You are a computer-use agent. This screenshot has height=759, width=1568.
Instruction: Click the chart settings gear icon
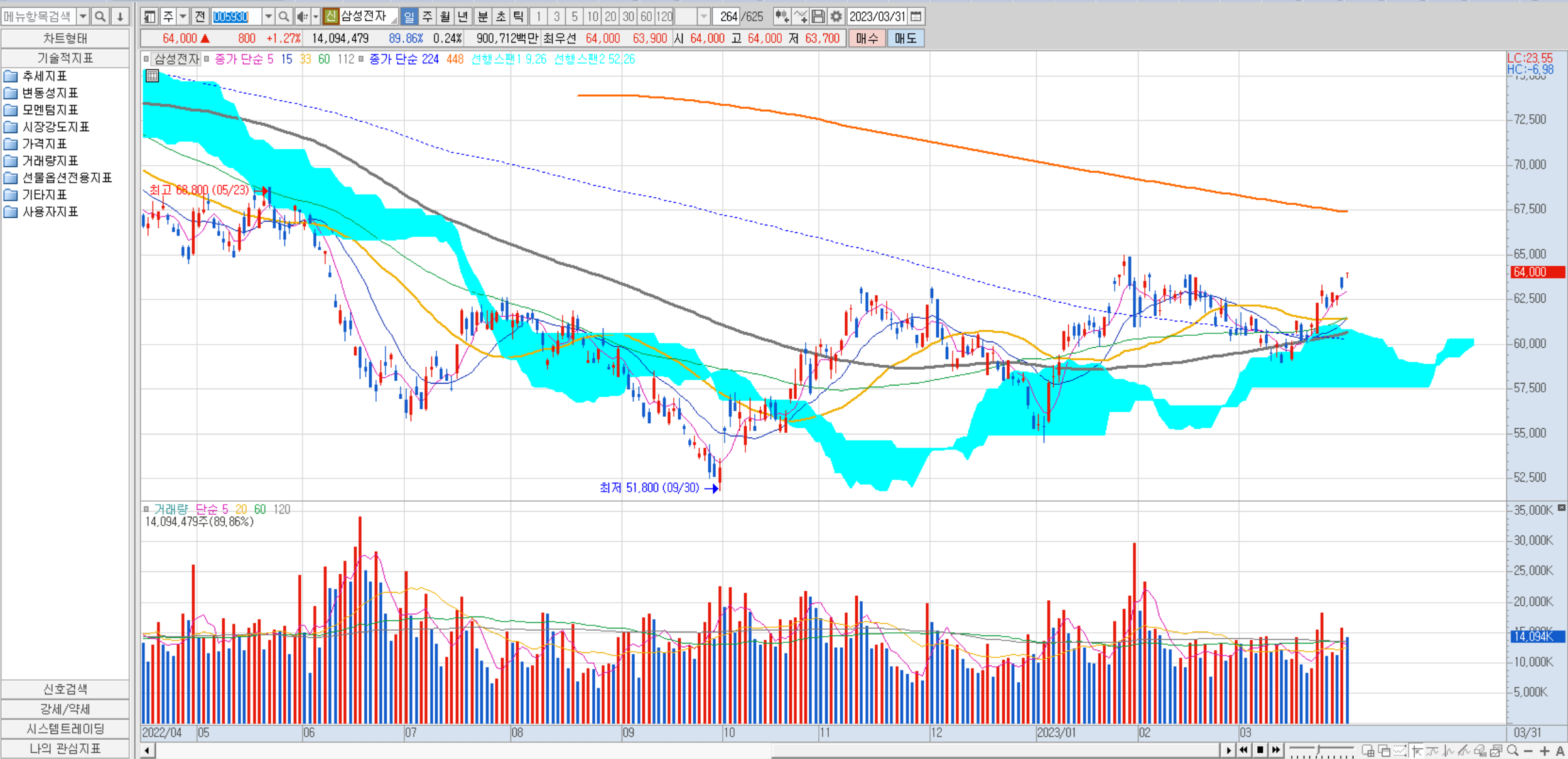pyautogui.click(x=836, y=16)
